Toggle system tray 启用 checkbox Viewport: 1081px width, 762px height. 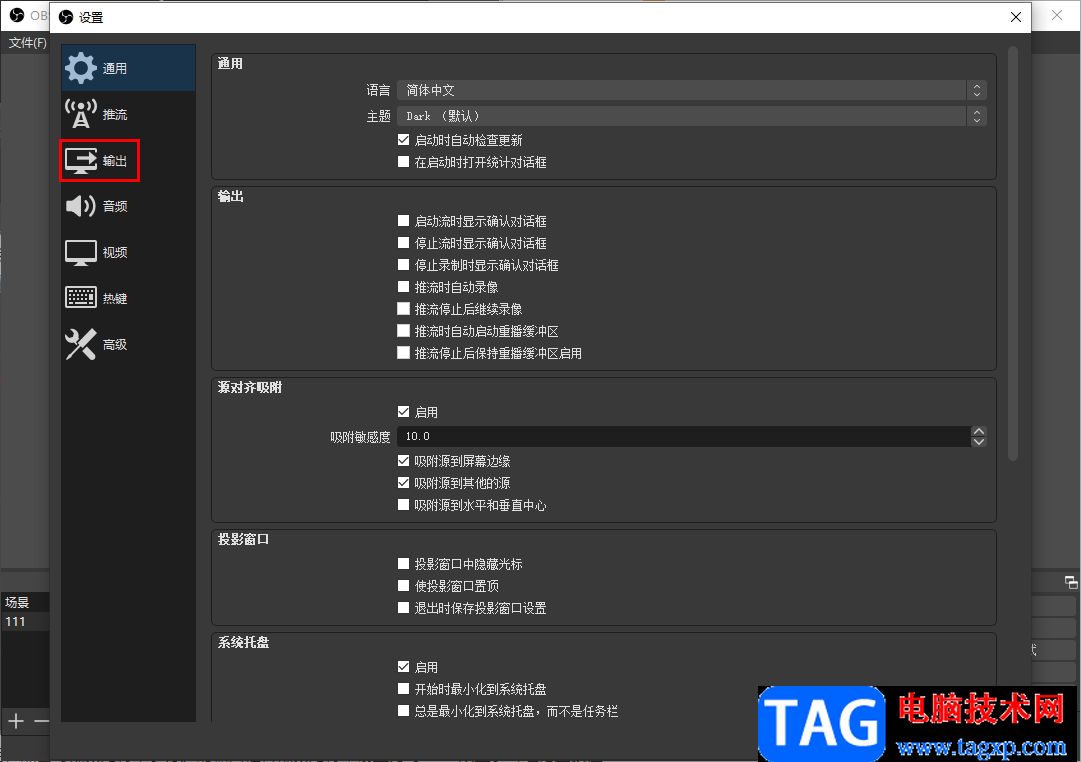(404, 667)
